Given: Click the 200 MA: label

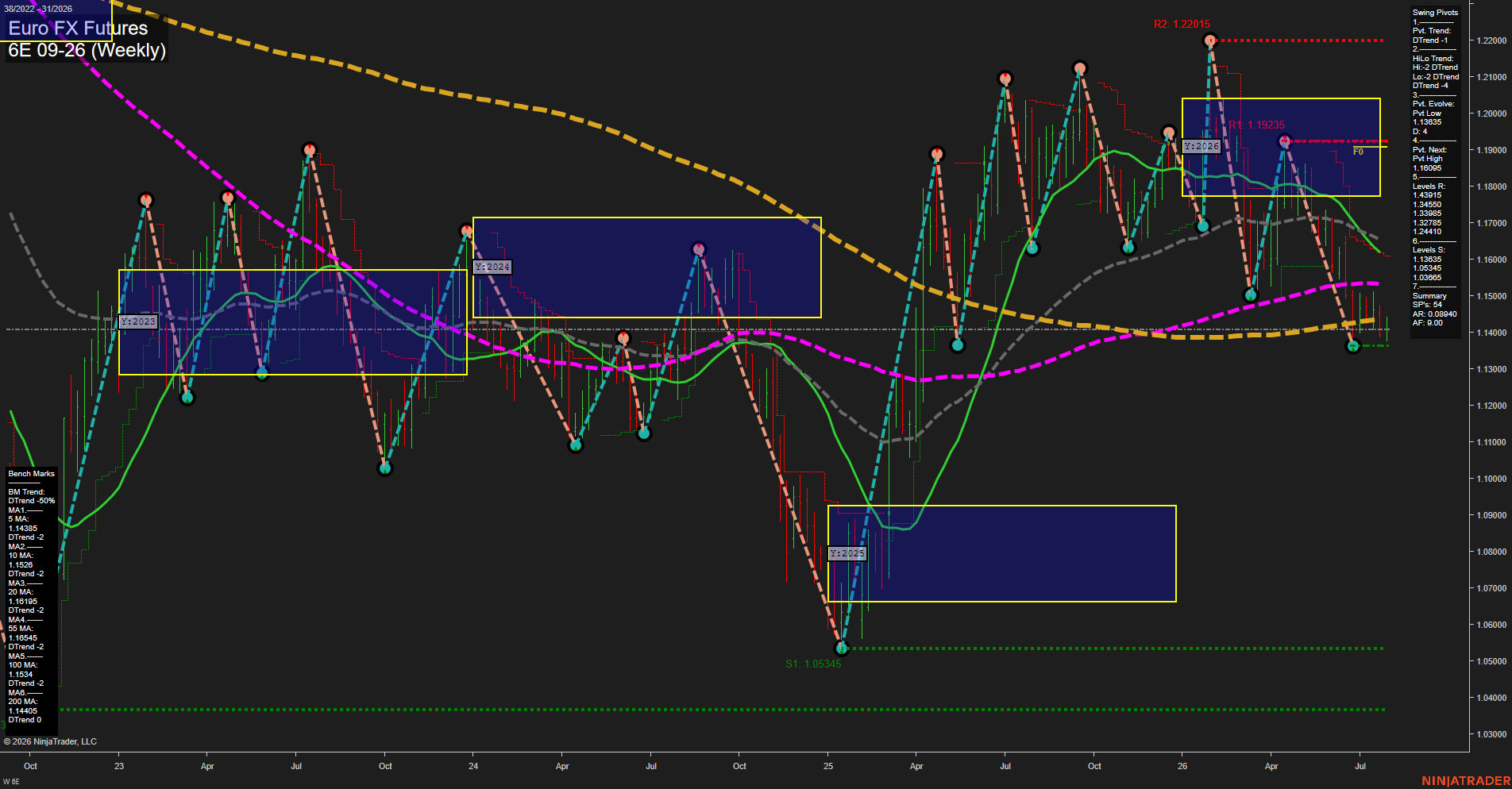Looking at the screenshot, I should pos(23,702).
